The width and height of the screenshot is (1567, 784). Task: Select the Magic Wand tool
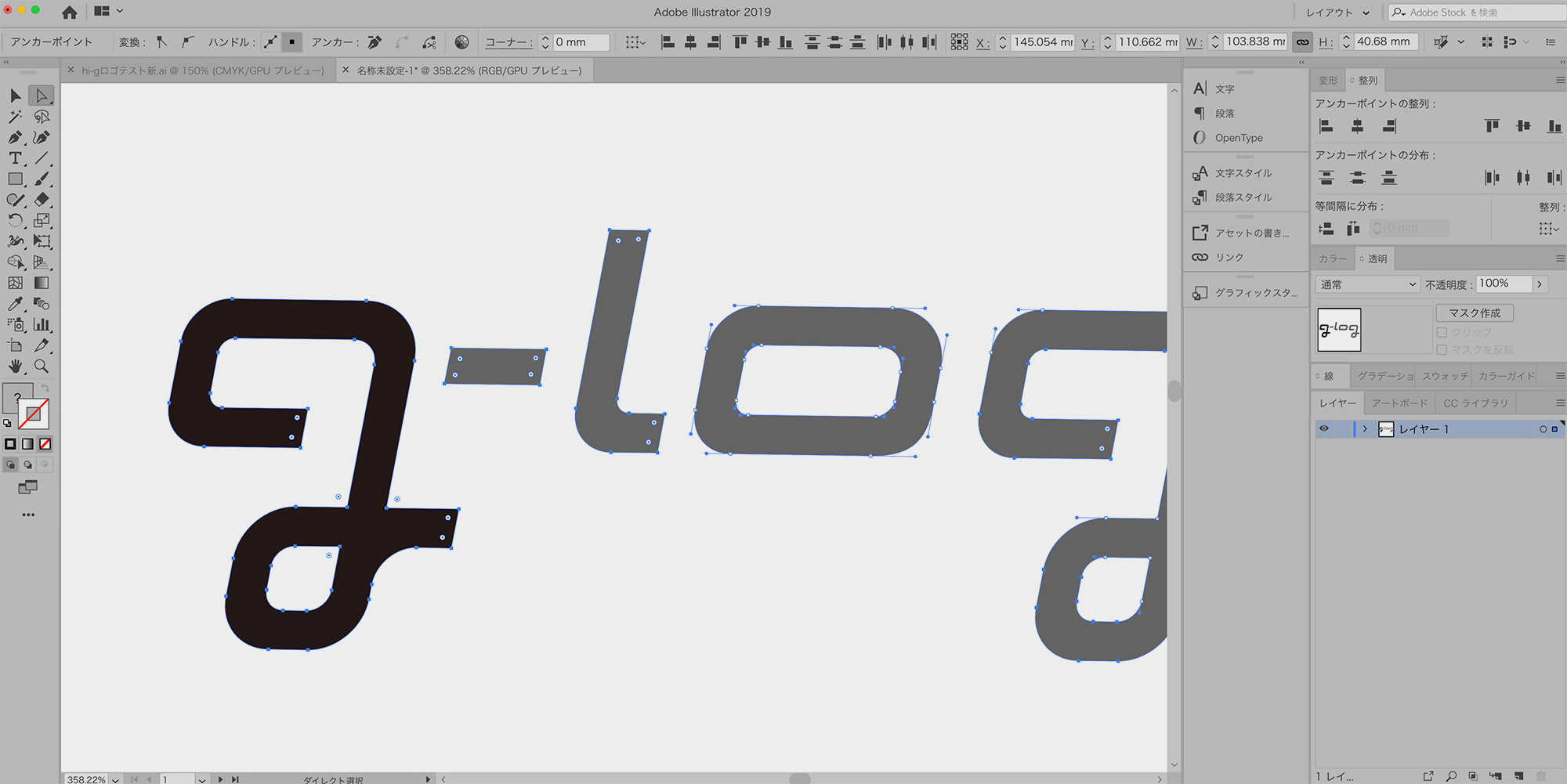click(x=16, y=117)
